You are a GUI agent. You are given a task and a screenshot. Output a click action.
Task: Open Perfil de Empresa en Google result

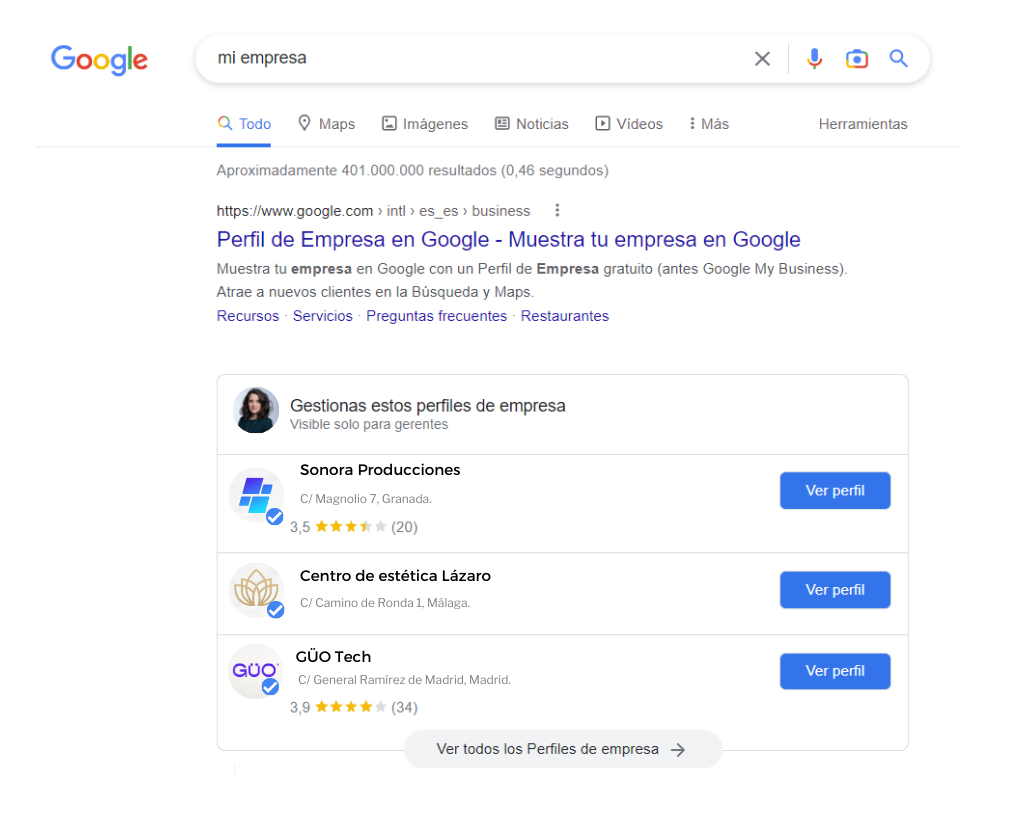coord(508,240)
